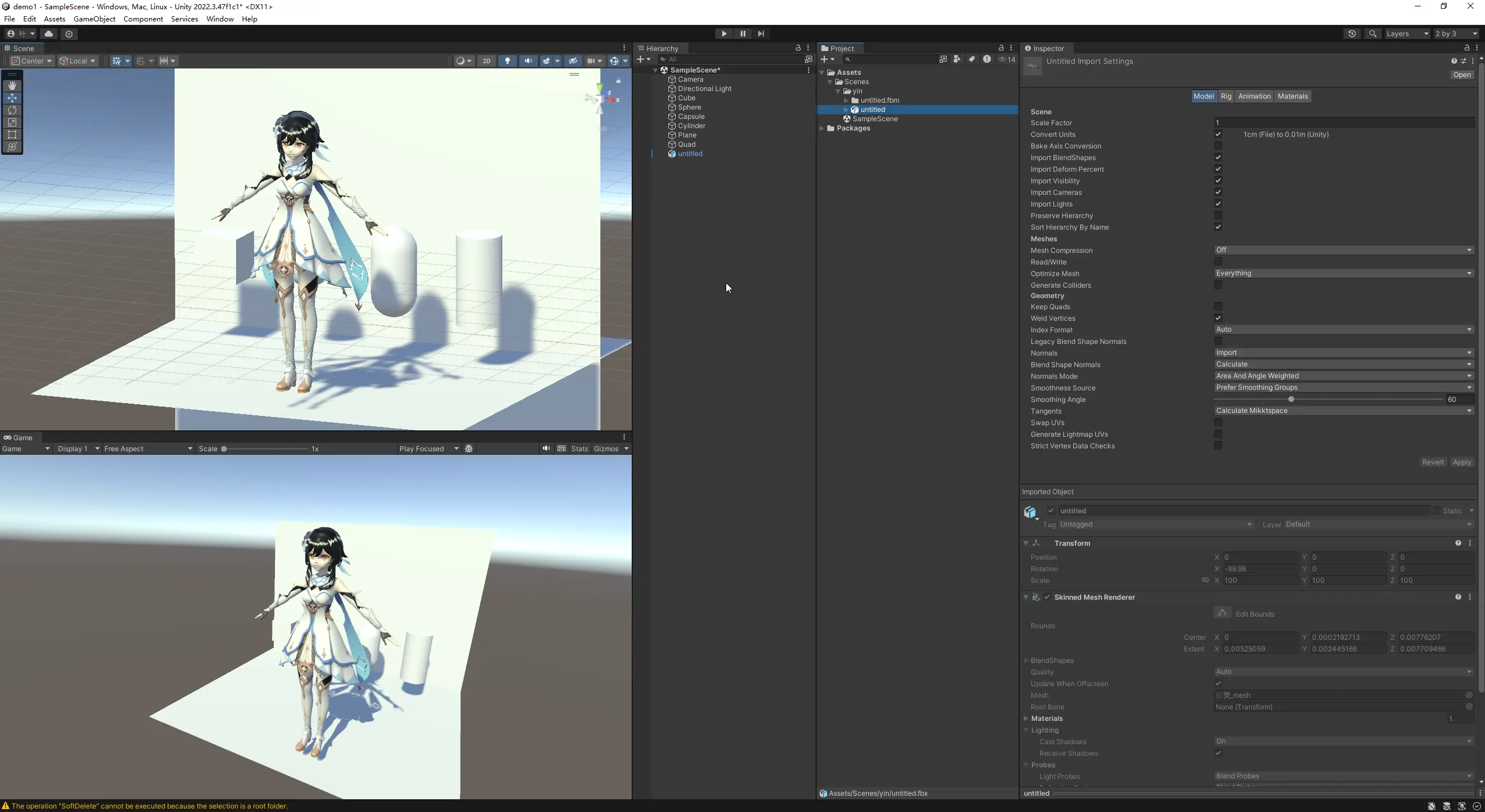This screenshot has width=1485, height=812.
Task: Open Unity Cloud icon in toolbar
Action: [x=49, y=34]
